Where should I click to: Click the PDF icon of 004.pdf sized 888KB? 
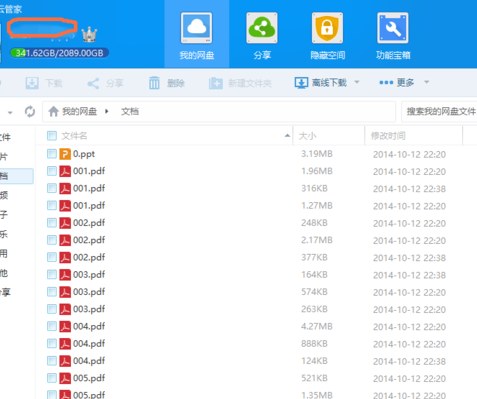tap(65, 344)
